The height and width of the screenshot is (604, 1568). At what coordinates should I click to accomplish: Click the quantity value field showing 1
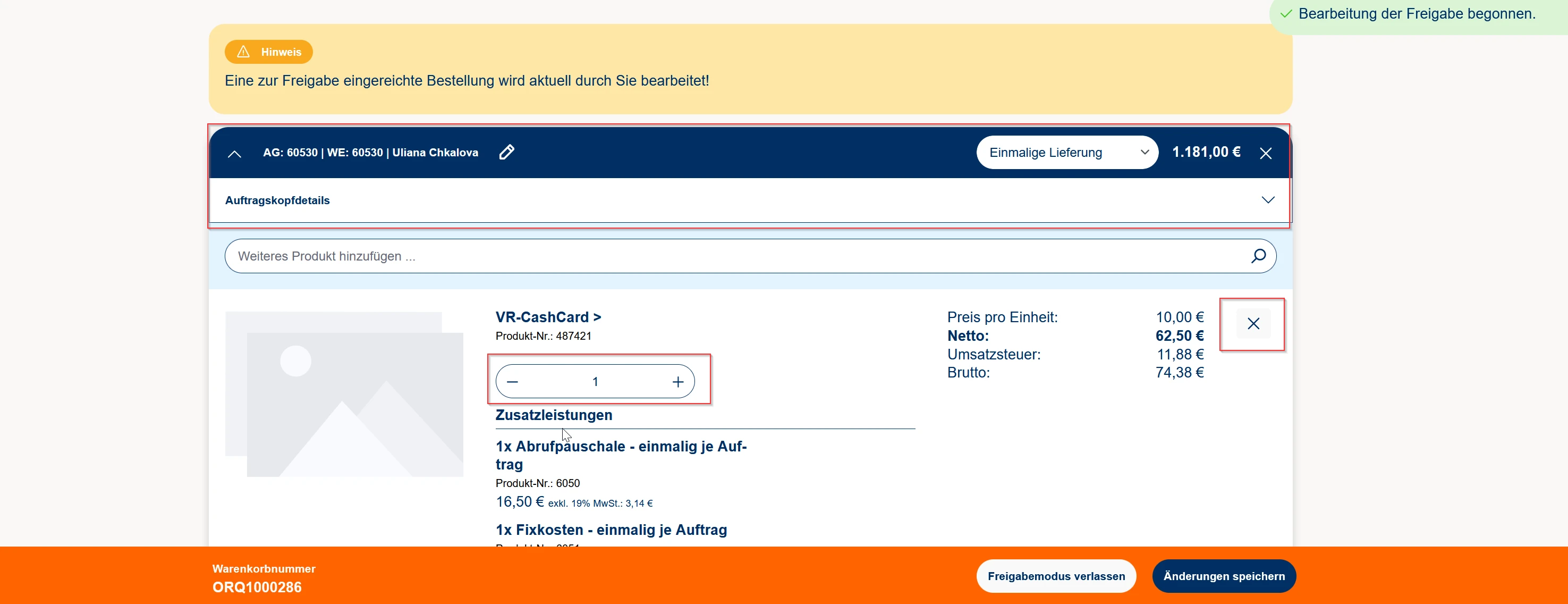[595, 382]
